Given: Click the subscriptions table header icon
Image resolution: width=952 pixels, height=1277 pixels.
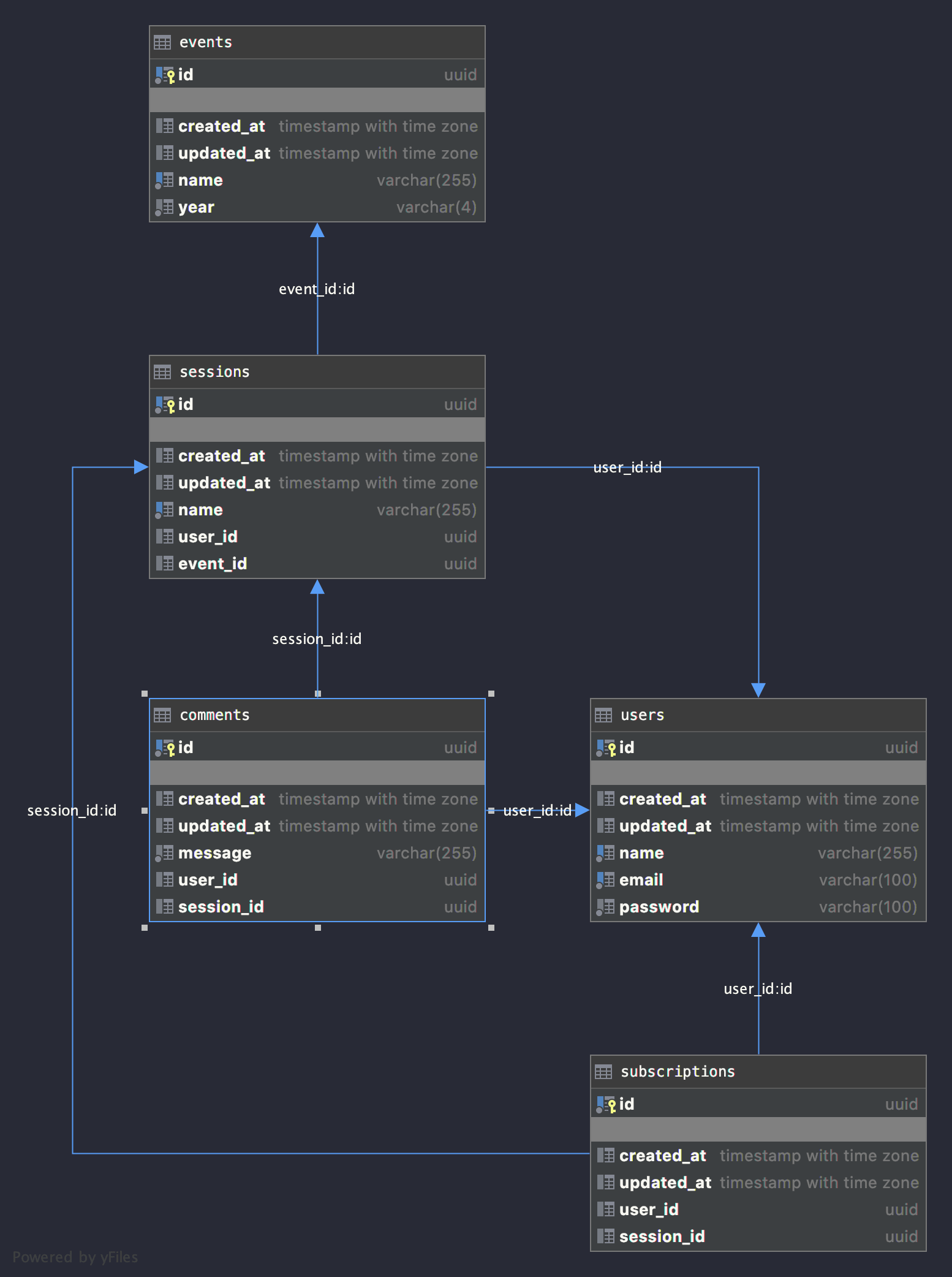Looking at the screenshot, I should click(603, 1072).
